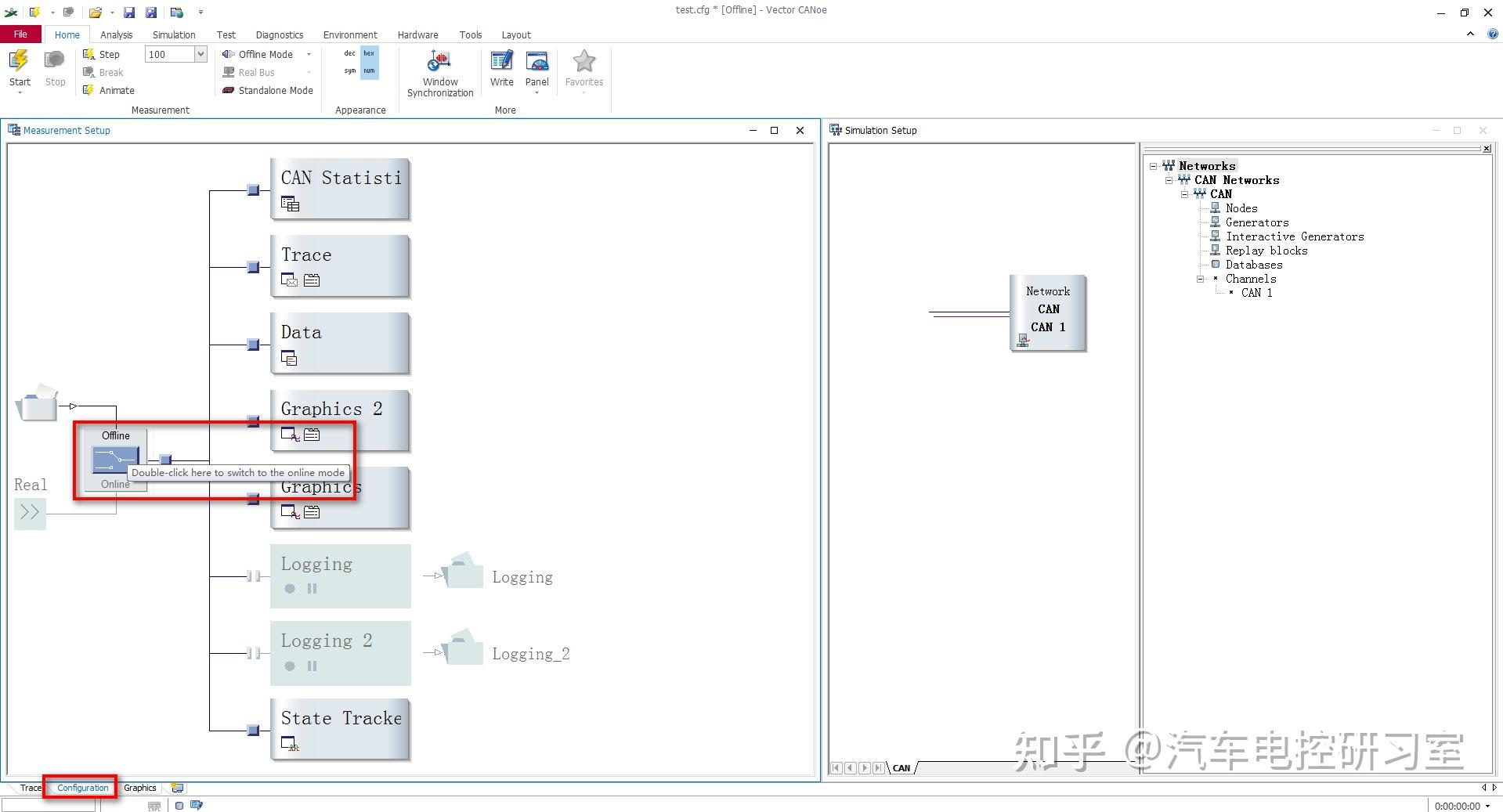Open the step value 100 dropdown

(201, 54)
